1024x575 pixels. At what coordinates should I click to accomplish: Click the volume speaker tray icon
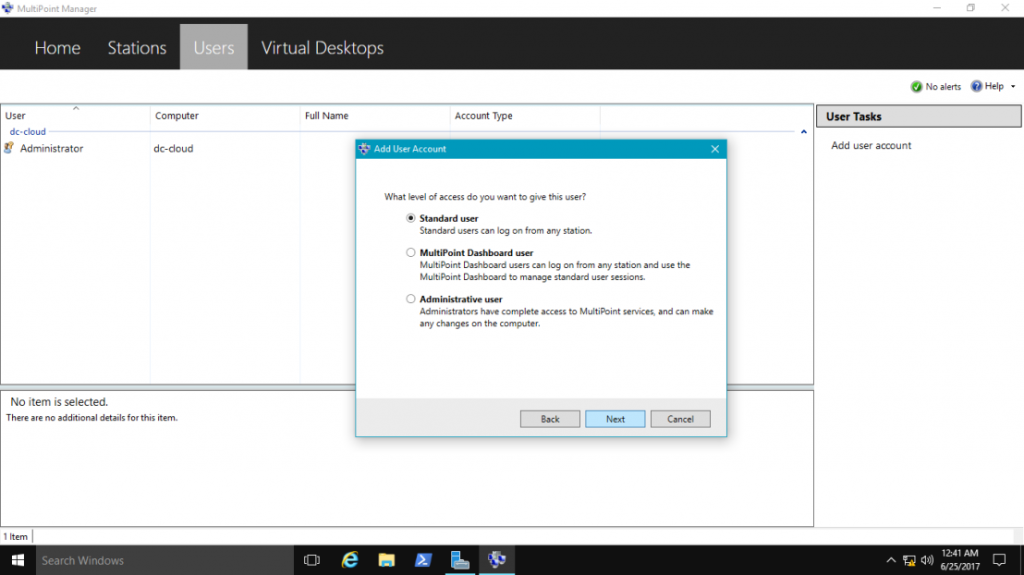(x=927, y=560)
